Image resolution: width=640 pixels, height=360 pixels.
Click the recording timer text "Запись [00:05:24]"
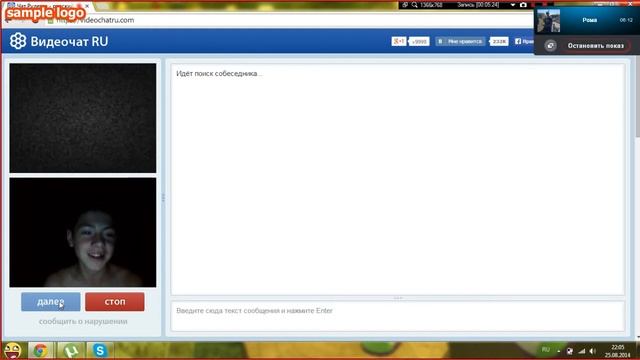point(478,5)
